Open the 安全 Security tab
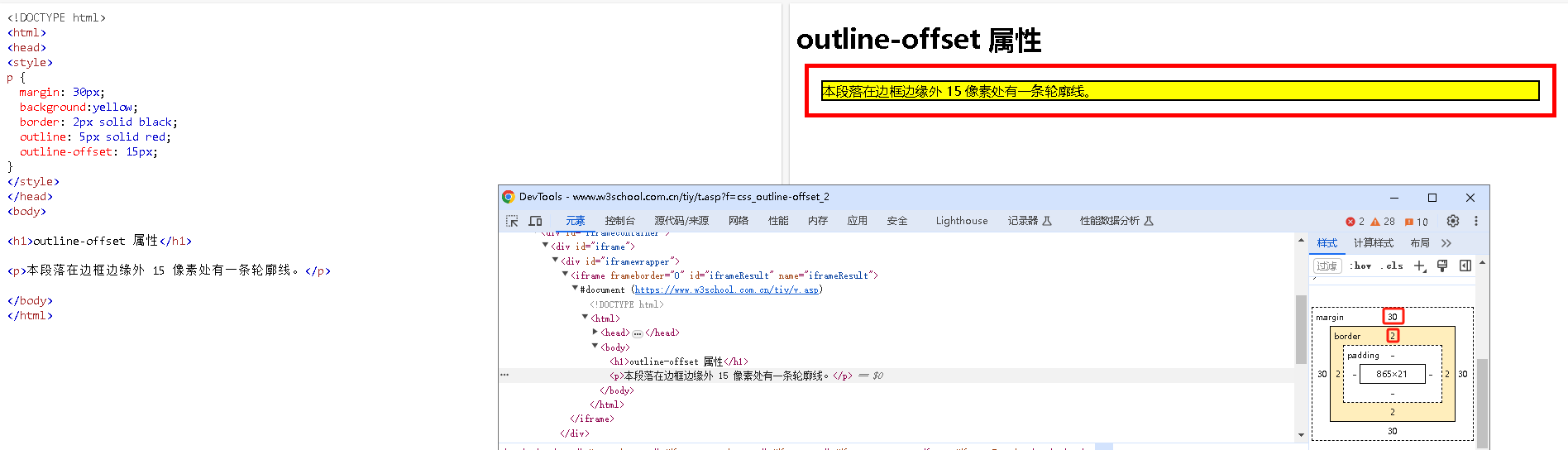 897,221
